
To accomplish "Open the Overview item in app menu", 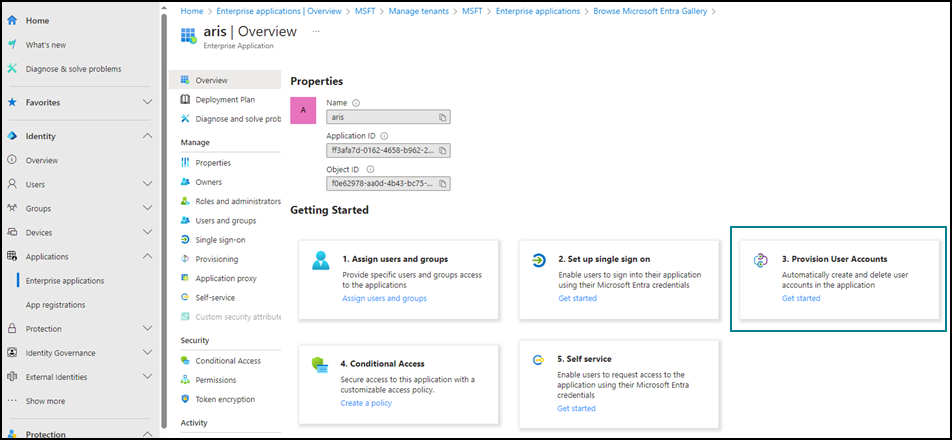I will tap(225, 80).
